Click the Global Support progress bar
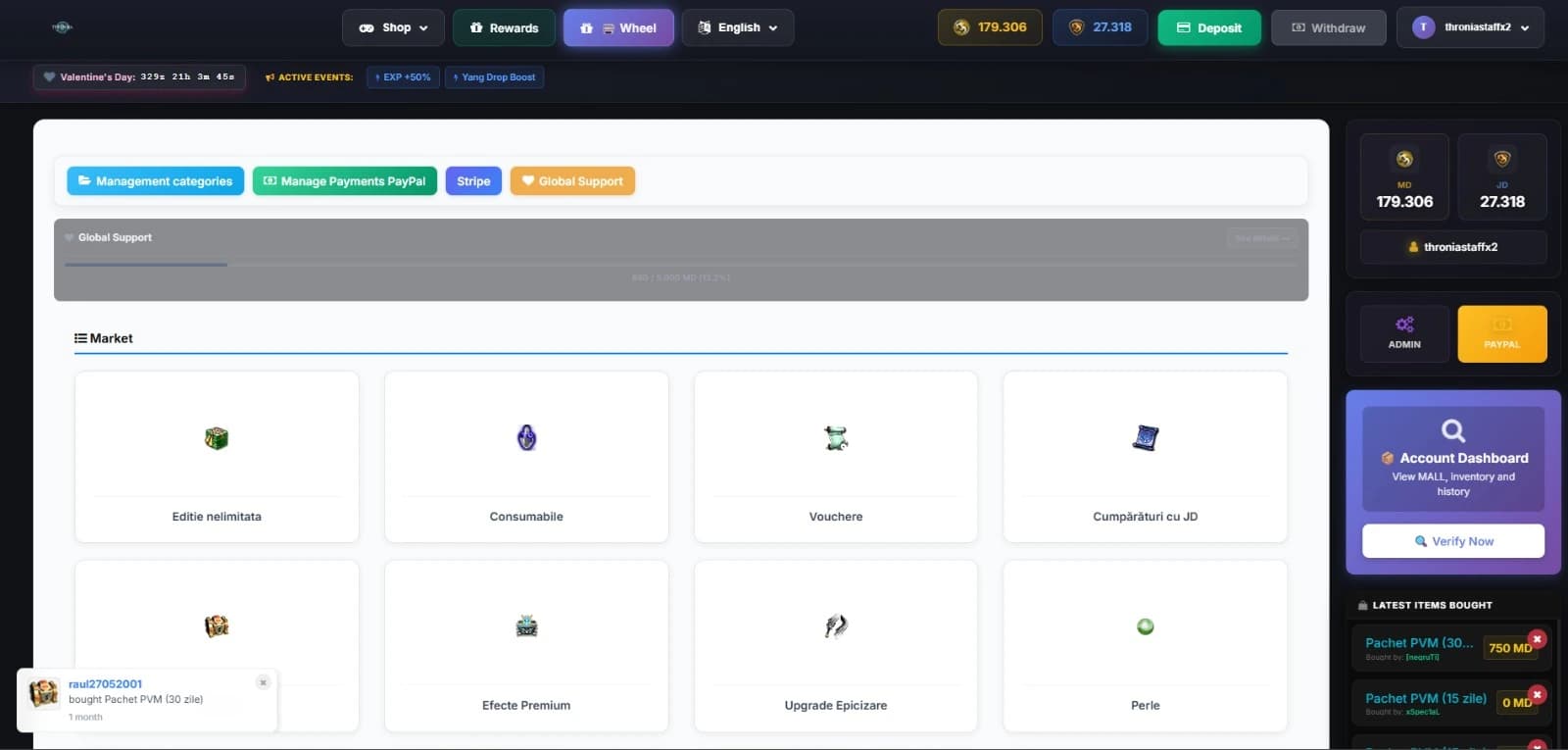1568x750 pixels. tap(680, 264)
